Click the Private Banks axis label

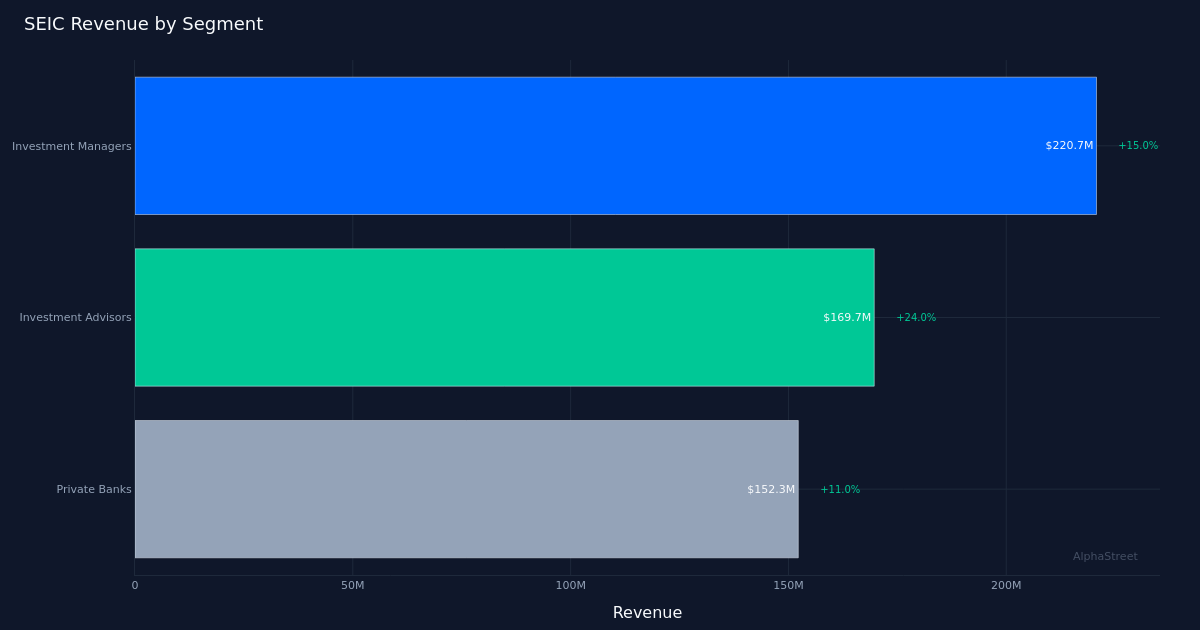tap(94, 489)
